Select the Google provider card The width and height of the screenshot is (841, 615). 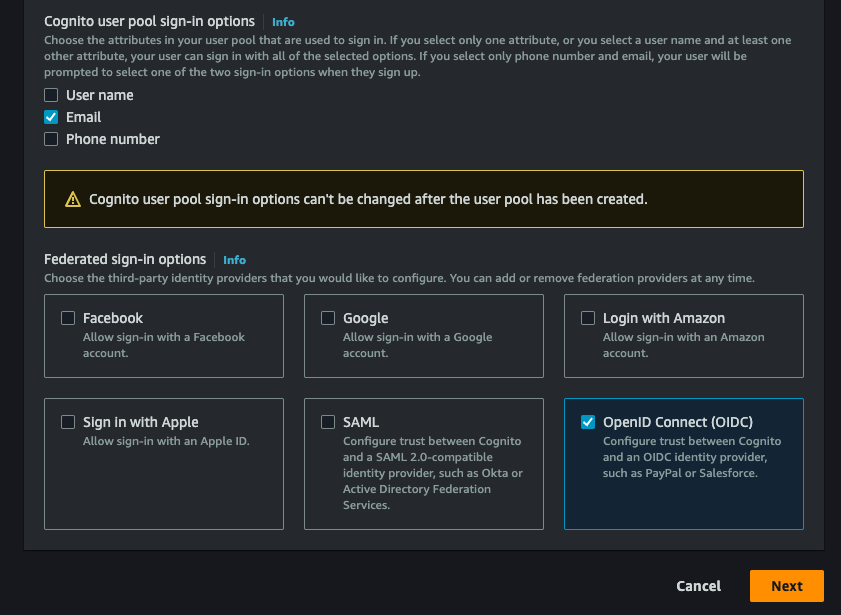(423, 336)
